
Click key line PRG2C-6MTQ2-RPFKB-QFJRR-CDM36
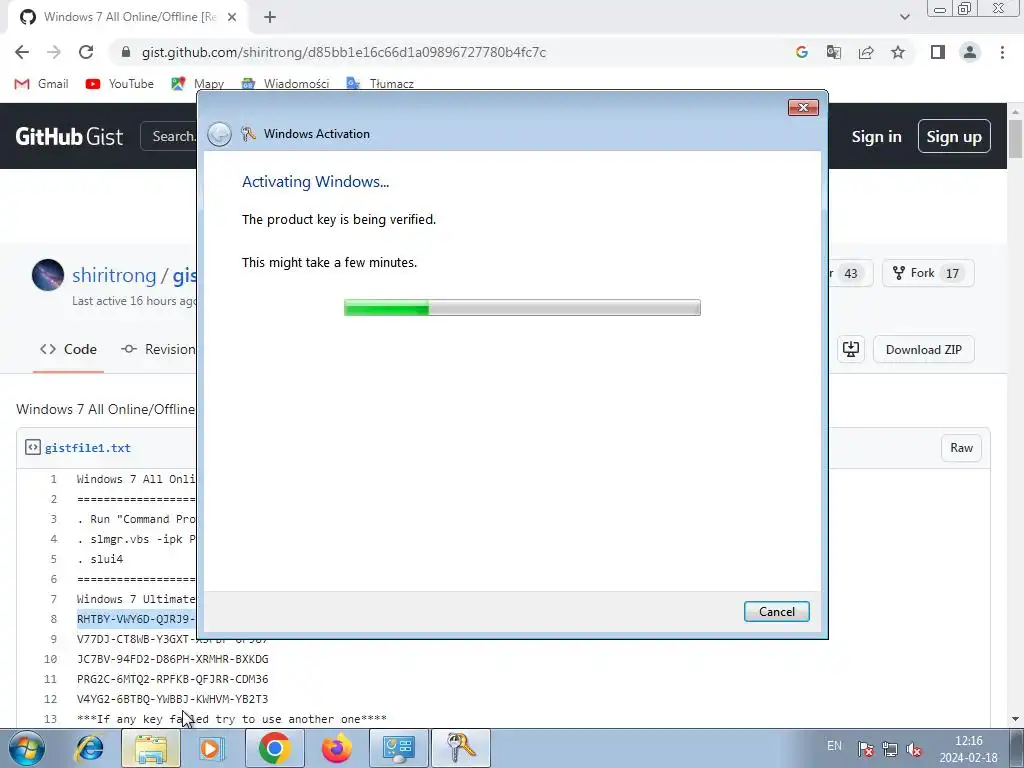(x=172, y=679)
